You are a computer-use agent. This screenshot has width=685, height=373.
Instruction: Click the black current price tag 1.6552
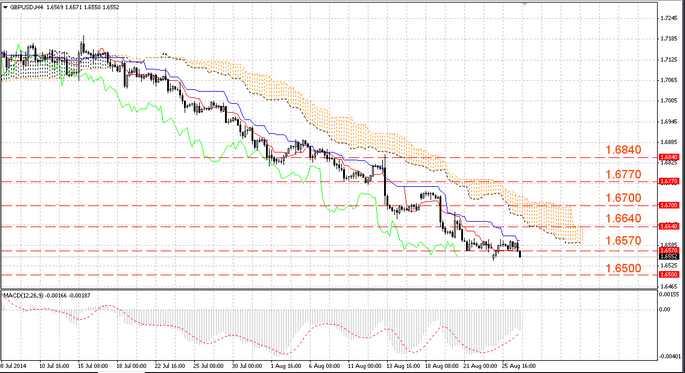click(x=669, y=257)
